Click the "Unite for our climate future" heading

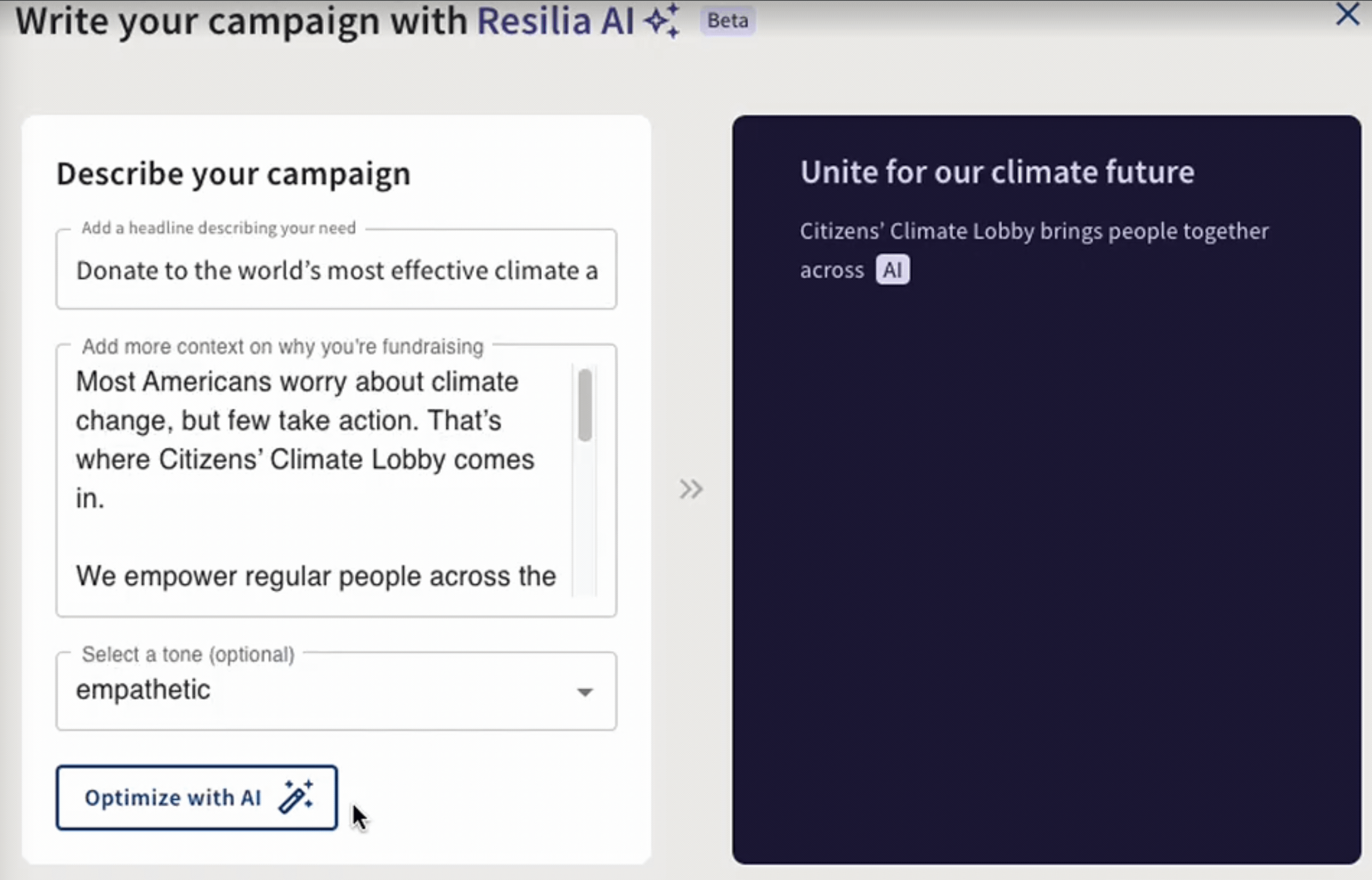tap(997, 172)
